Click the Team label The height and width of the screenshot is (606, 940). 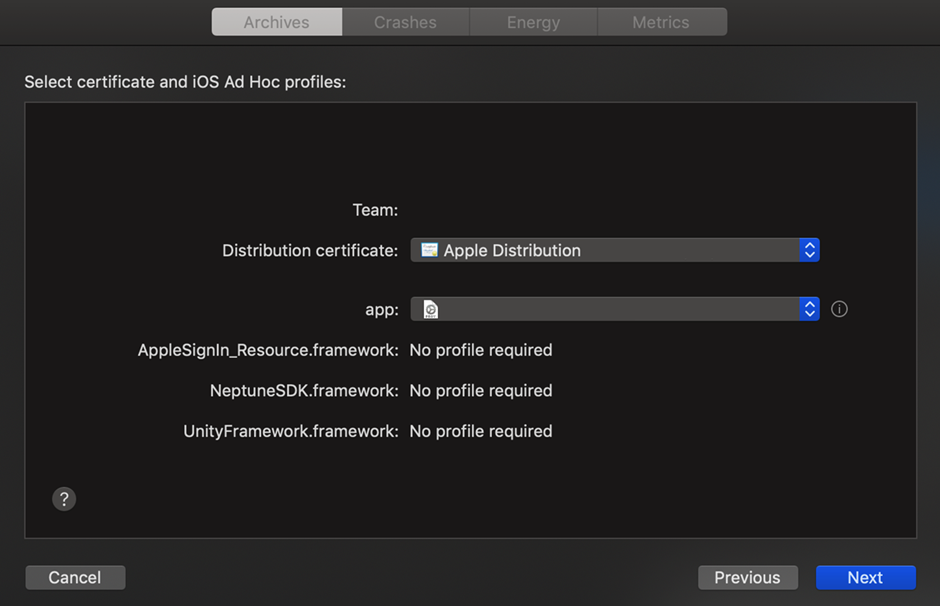coord(375,210)
